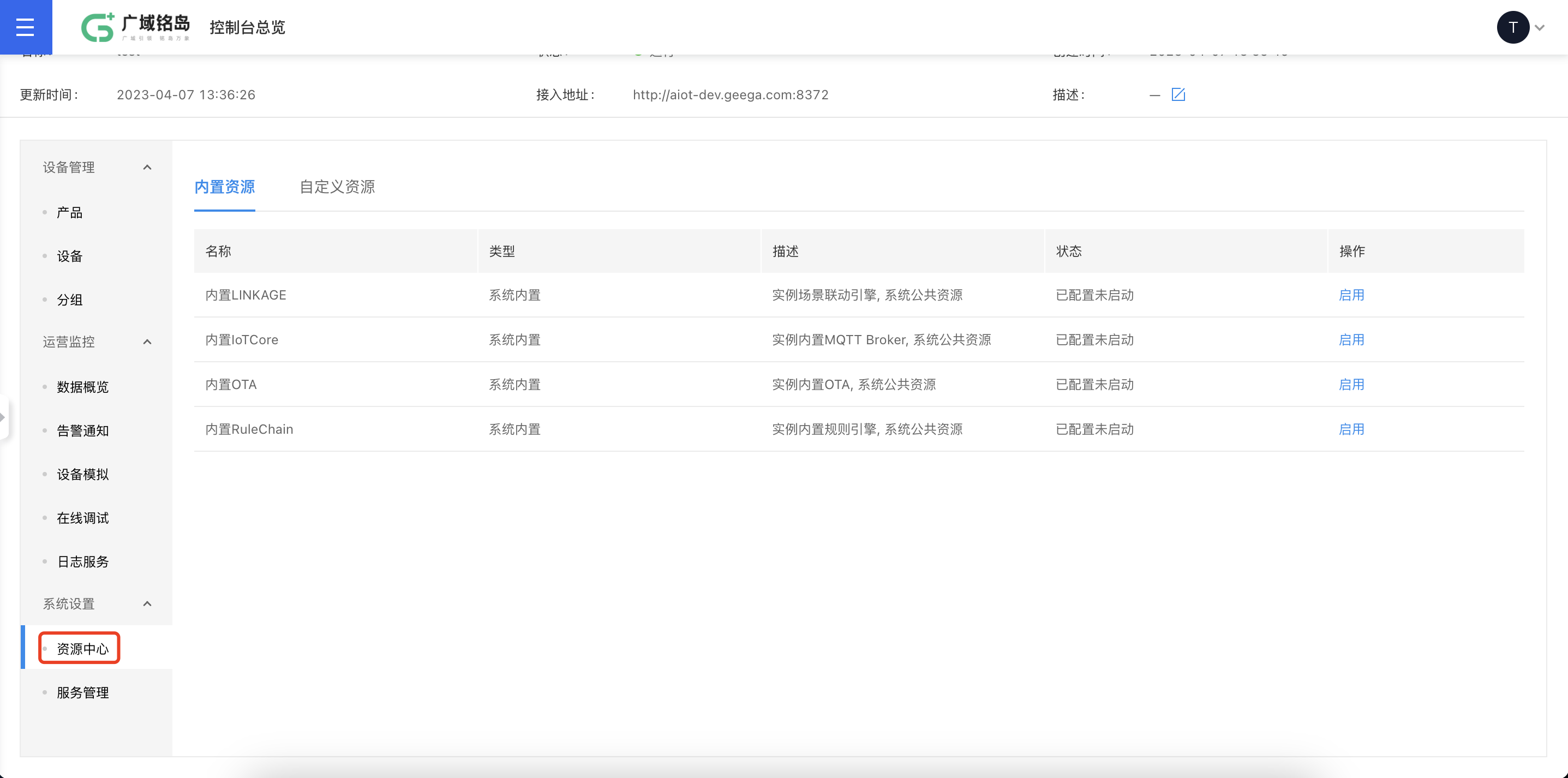Open the T user avatar

coord(1512,27)
